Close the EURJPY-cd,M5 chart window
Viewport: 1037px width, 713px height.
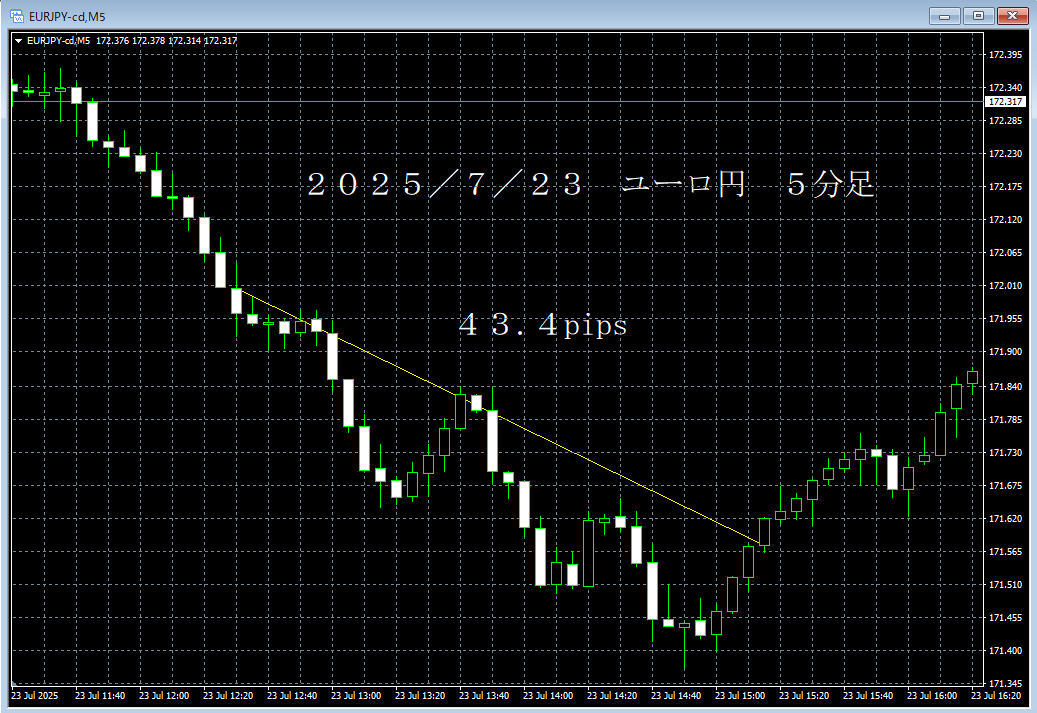pos(1012,16)
